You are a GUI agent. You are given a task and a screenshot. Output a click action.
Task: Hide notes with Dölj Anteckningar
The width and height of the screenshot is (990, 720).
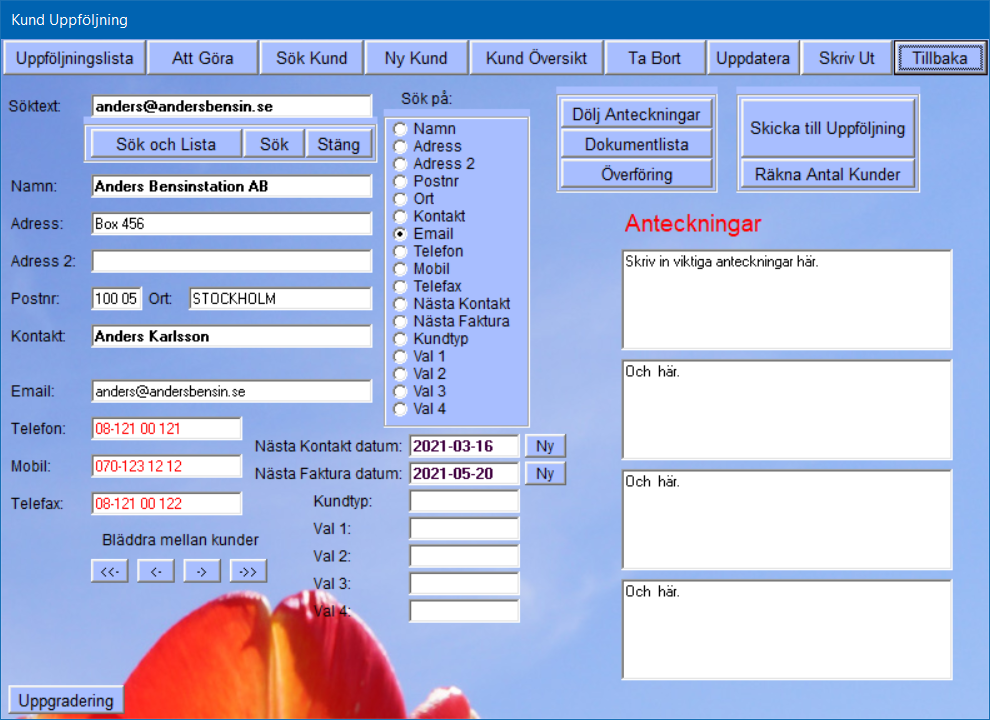click(x=636, y=114)
